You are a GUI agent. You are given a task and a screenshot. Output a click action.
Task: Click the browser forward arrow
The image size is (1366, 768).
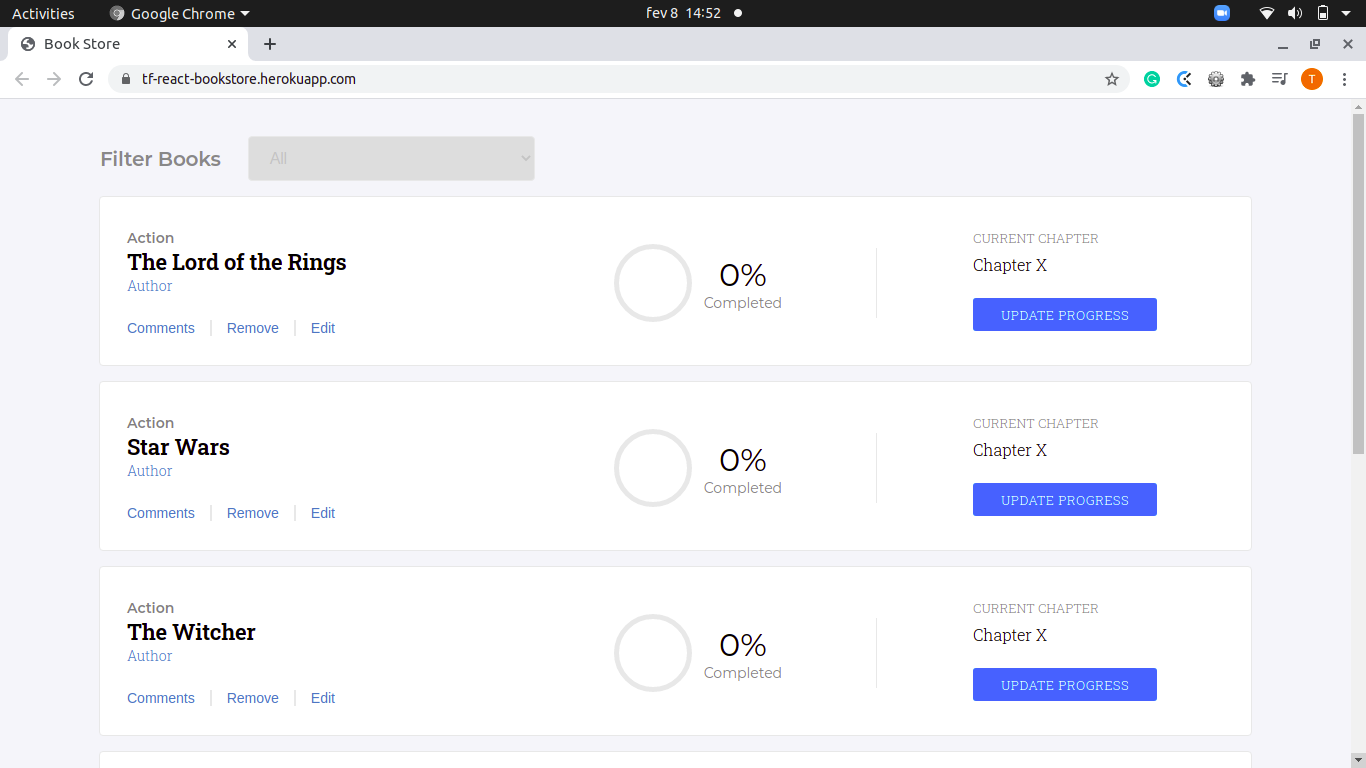point(54,79)
